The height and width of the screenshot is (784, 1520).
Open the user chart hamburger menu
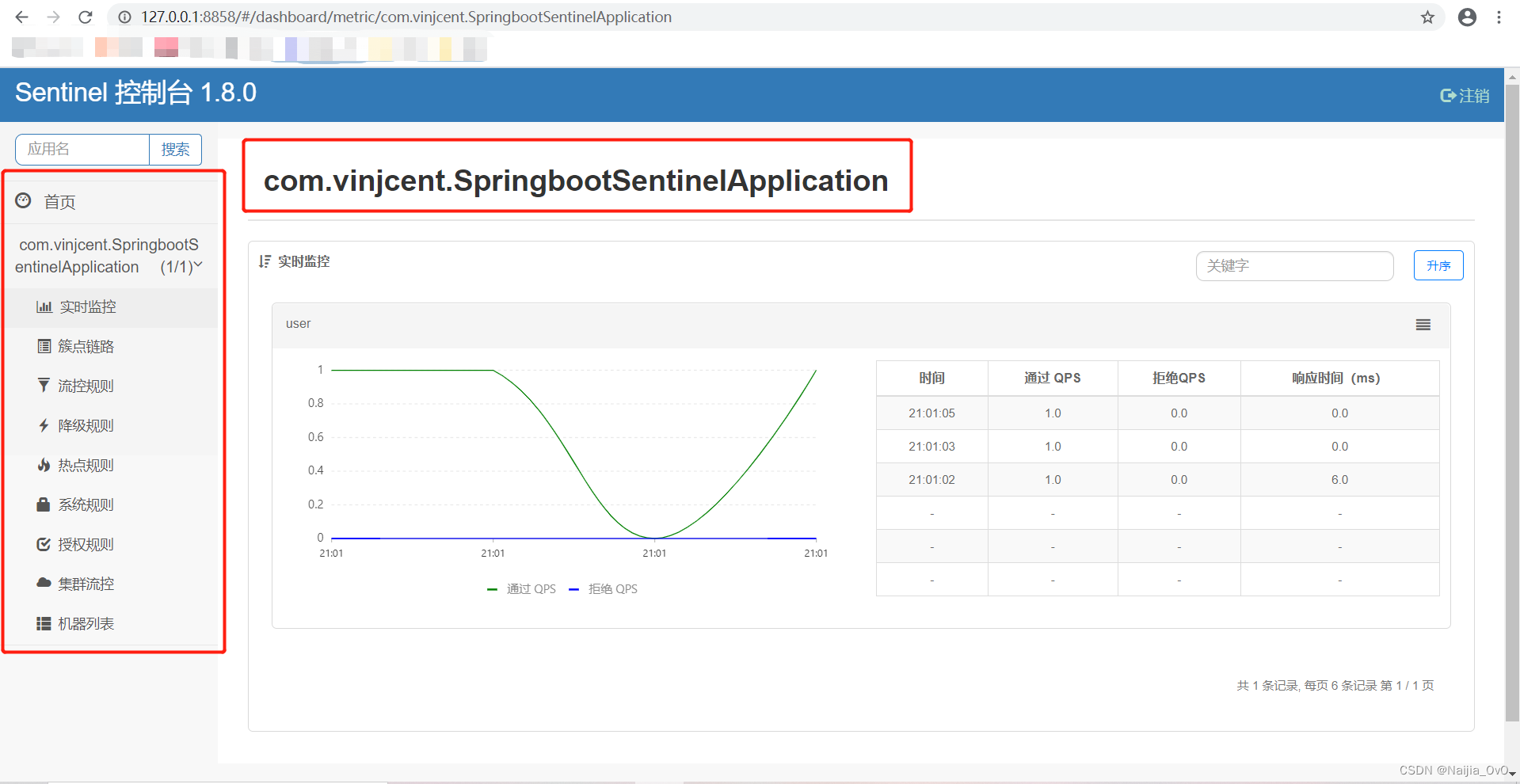click(1423, 325)
